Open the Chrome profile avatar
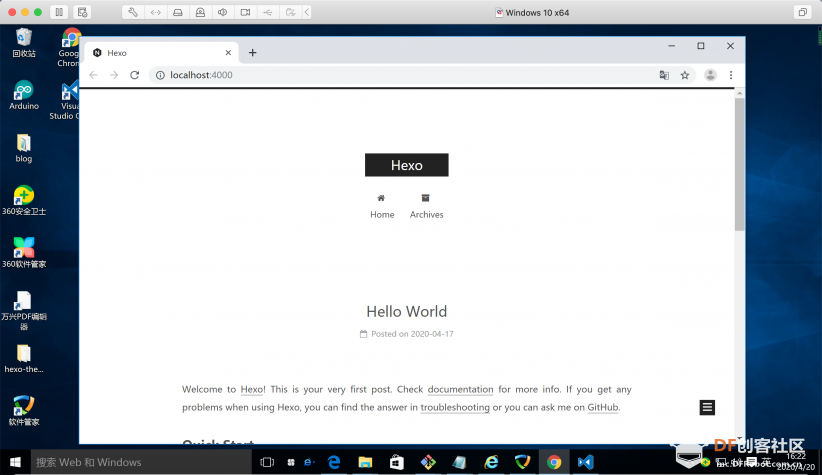Viewport: 822px width, 475px height. tap(710, 75)
